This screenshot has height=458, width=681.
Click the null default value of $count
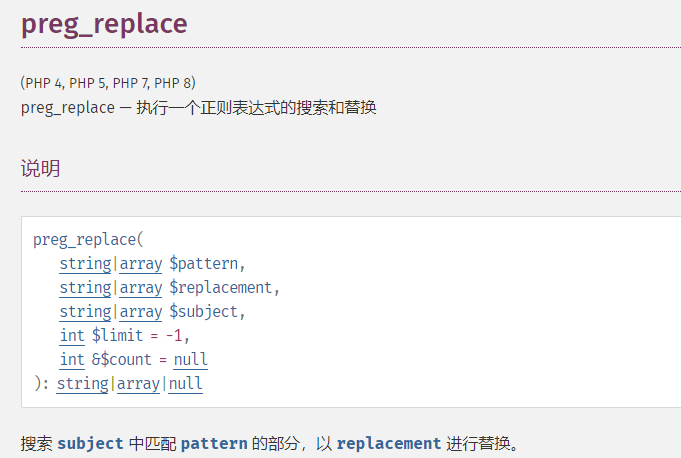(190, 360)
